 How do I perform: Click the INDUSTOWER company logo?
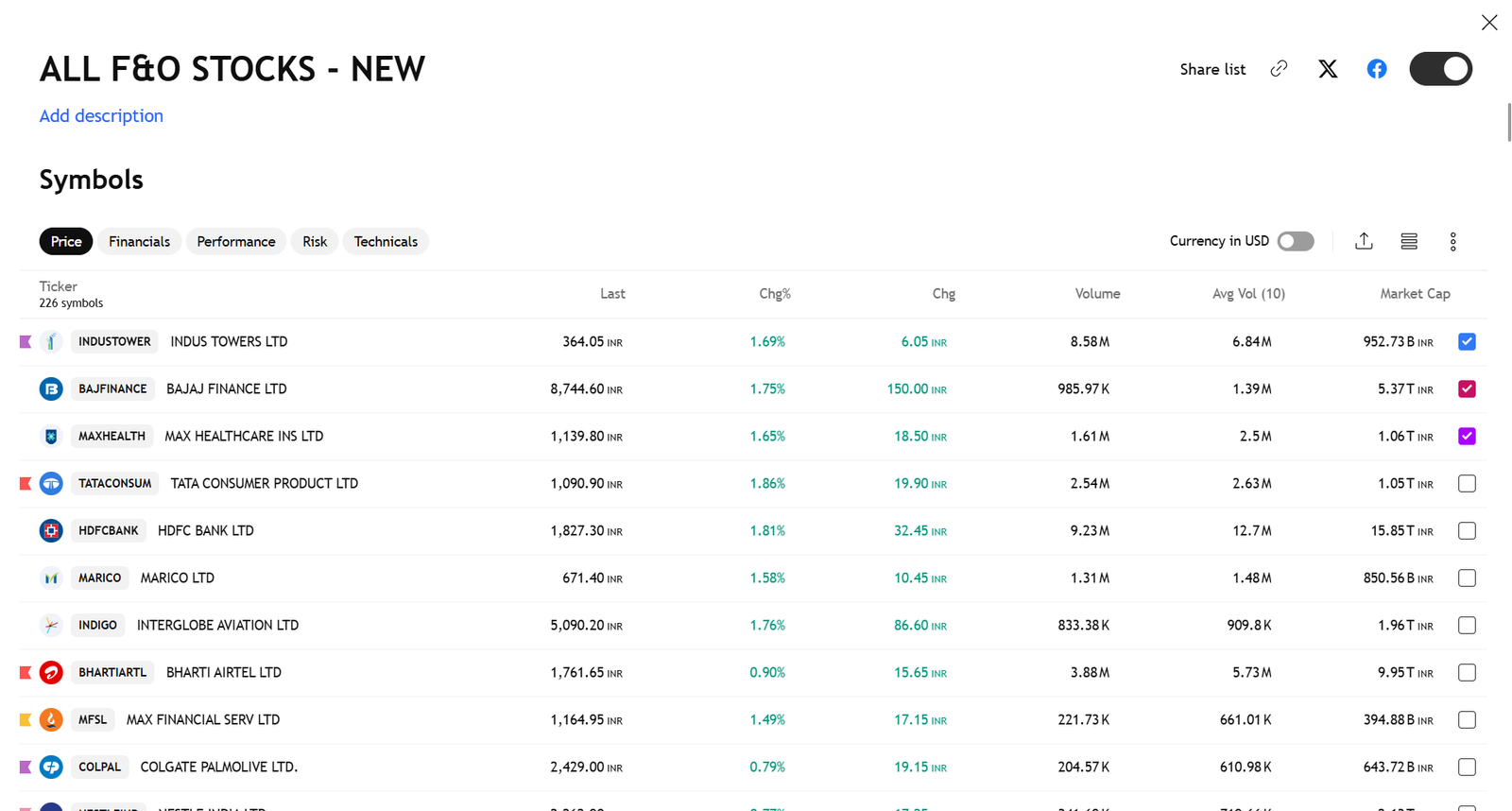coord(51,341)
